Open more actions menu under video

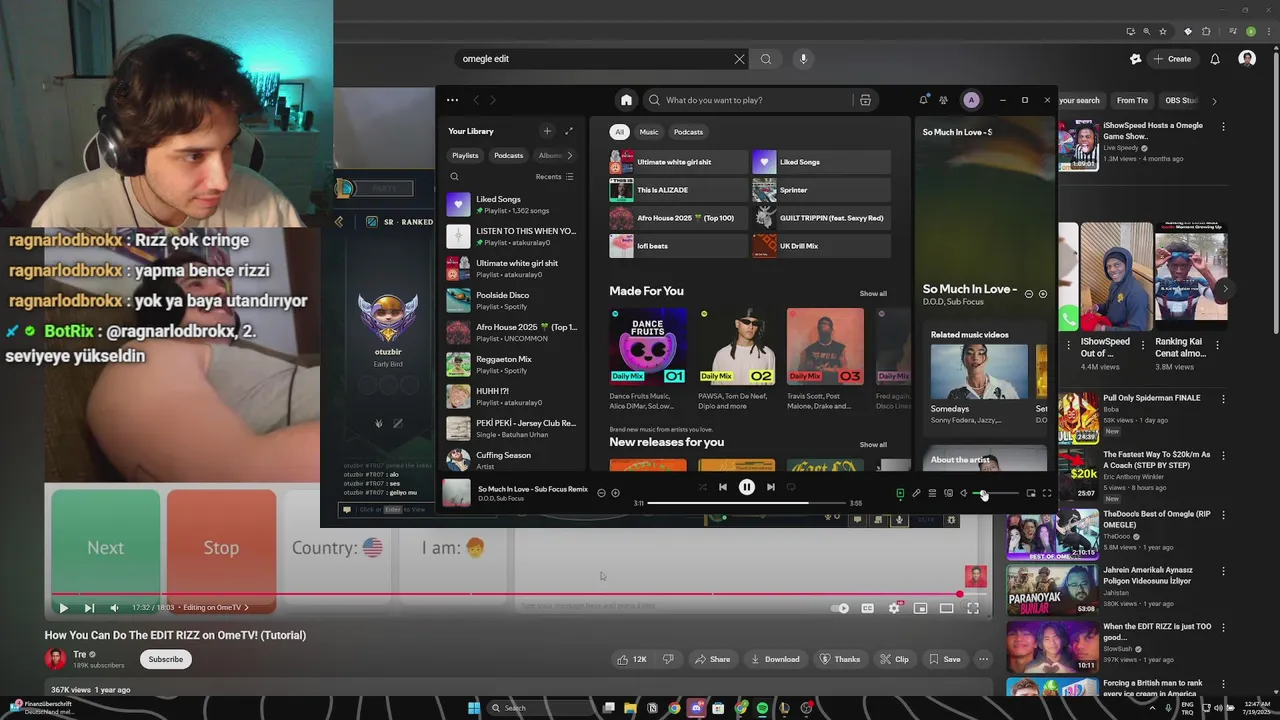pyautogui.click(x=983, y=659)
